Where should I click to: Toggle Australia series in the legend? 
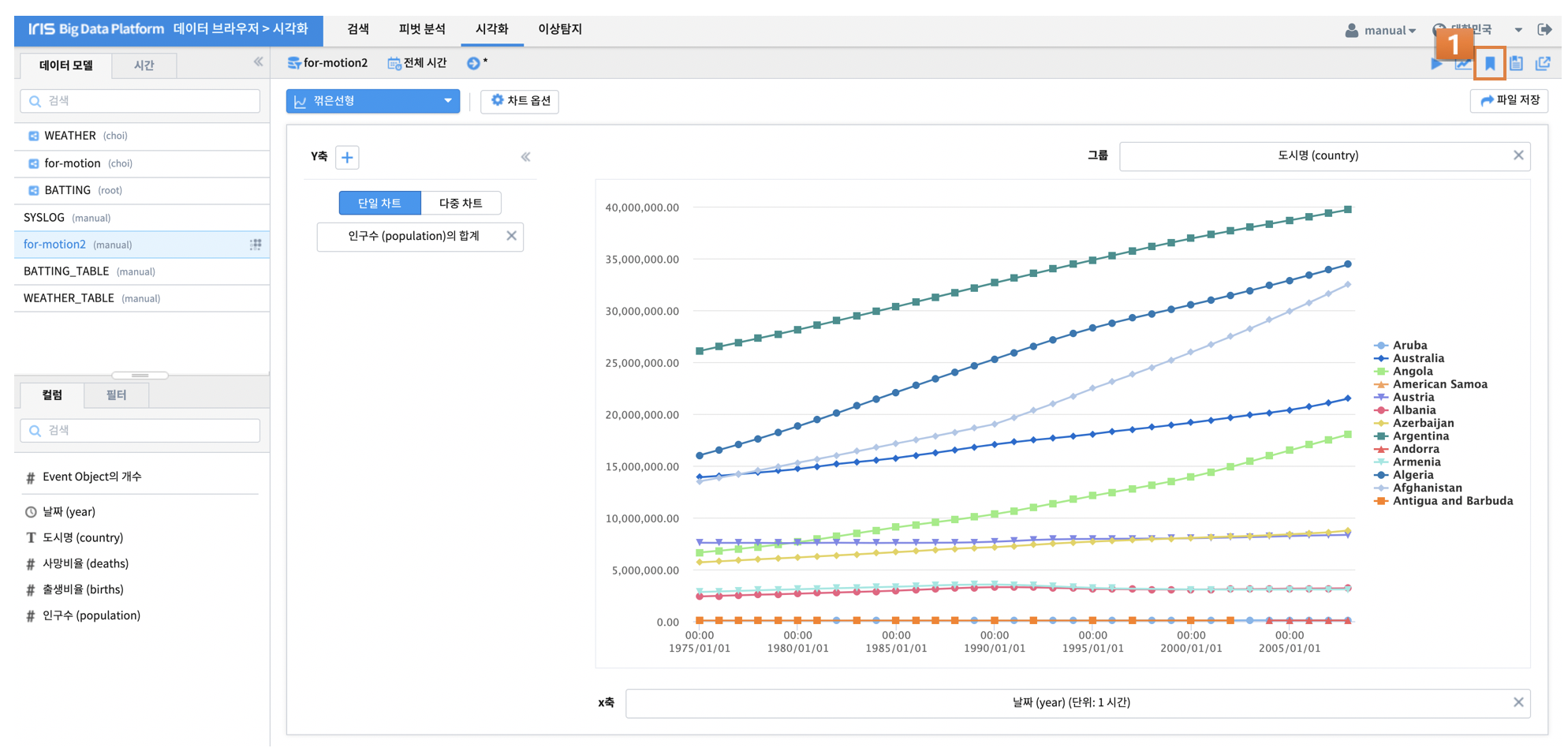(1409, 358)
